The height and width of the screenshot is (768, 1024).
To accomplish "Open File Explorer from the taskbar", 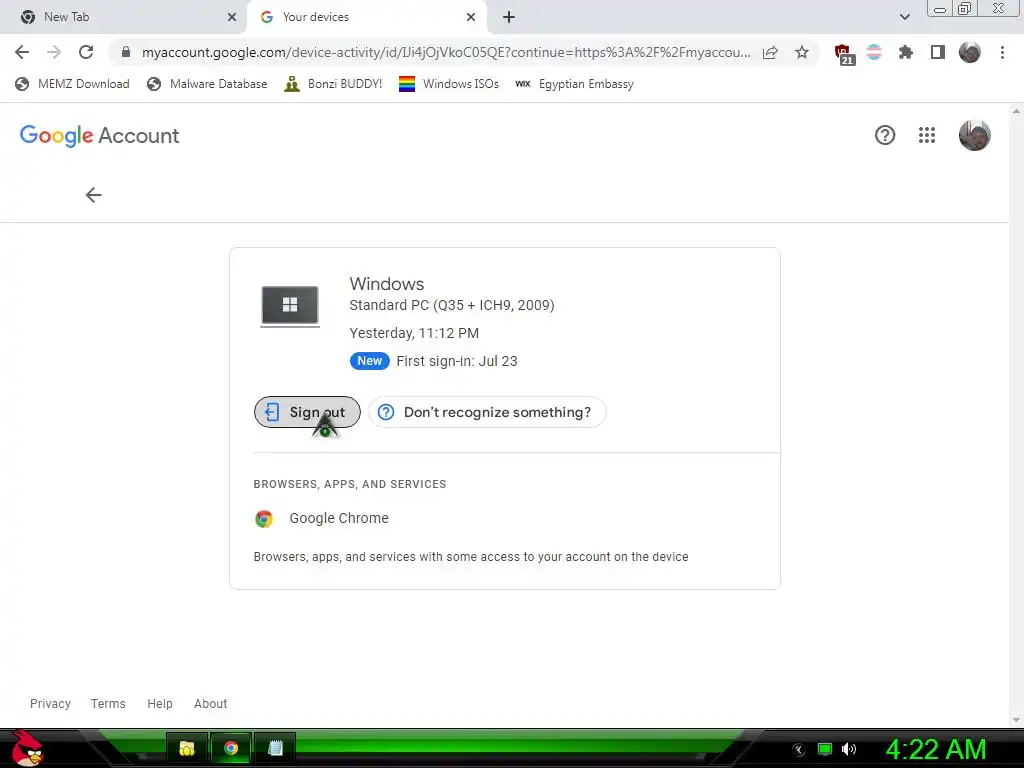I will (x=187, y=748).
